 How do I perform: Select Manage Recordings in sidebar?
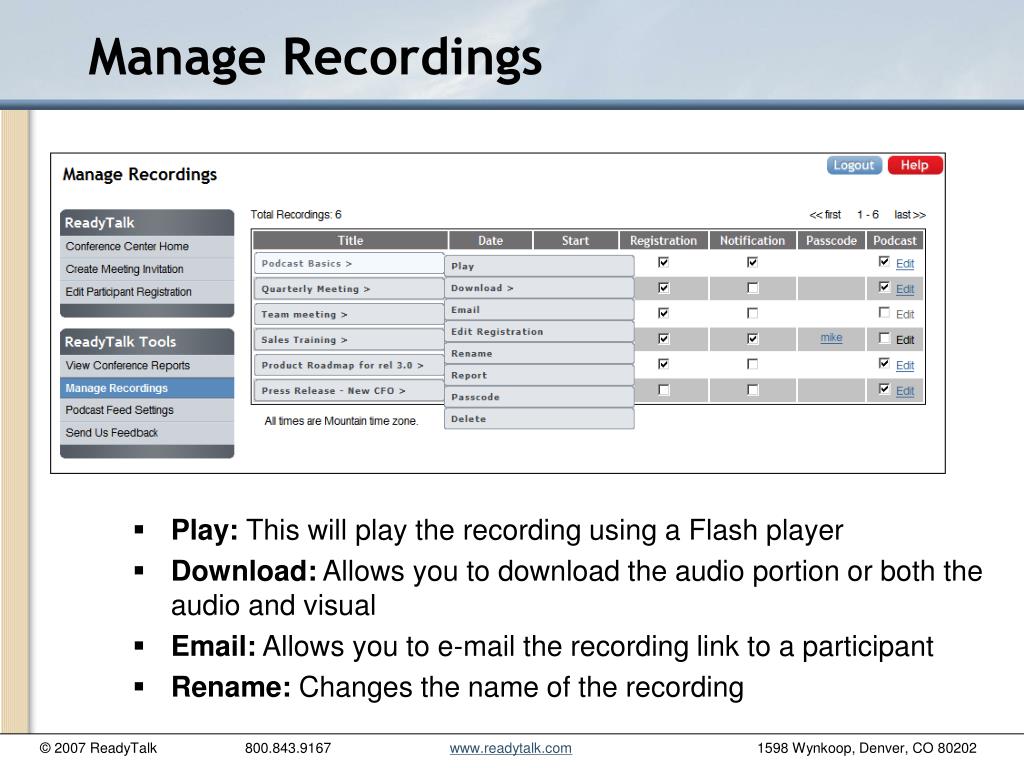tap(147, 388)
